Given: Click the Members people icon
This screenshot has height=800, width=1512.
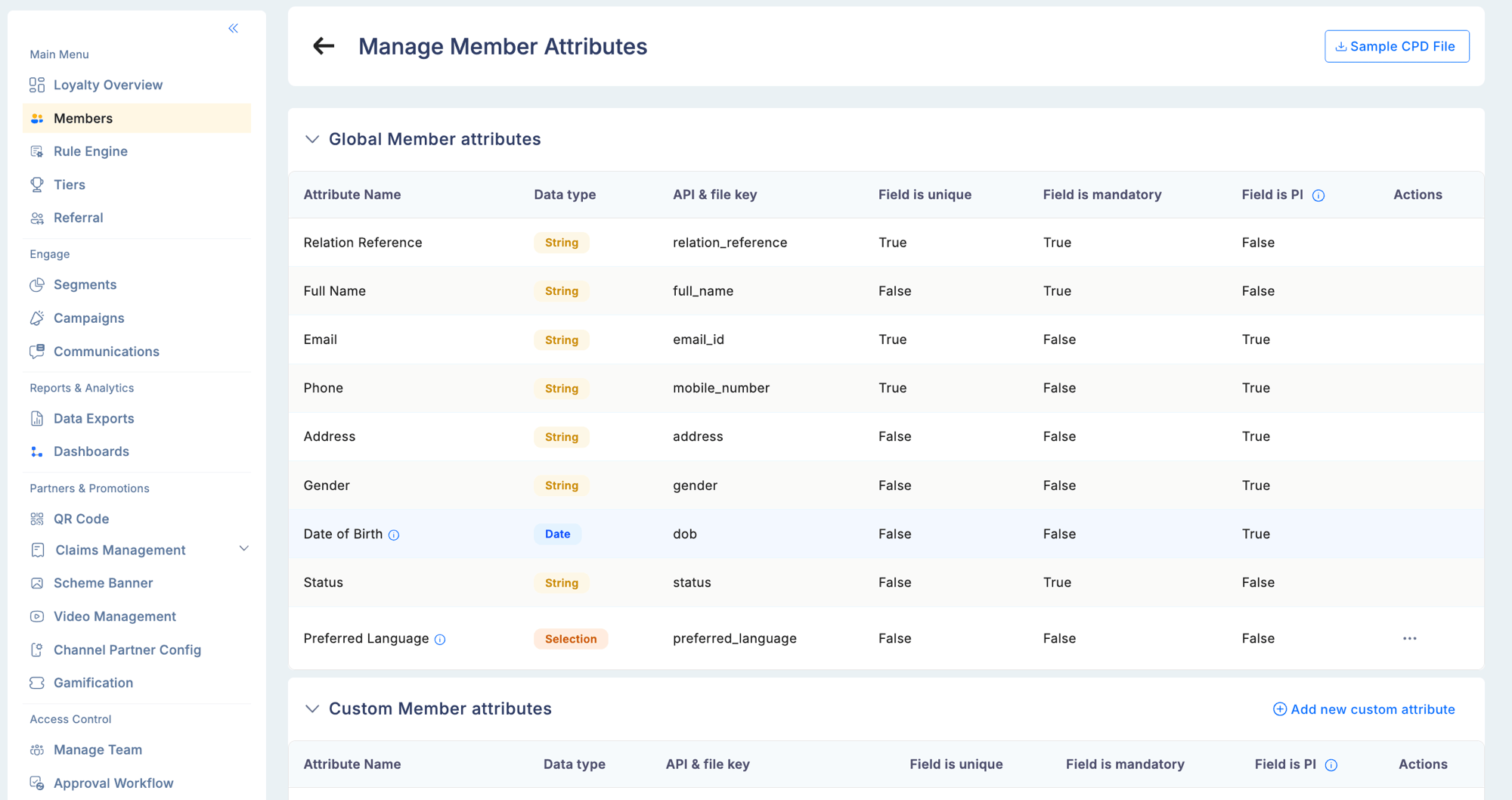Looking at the screenshot, I should pos(37,119).
